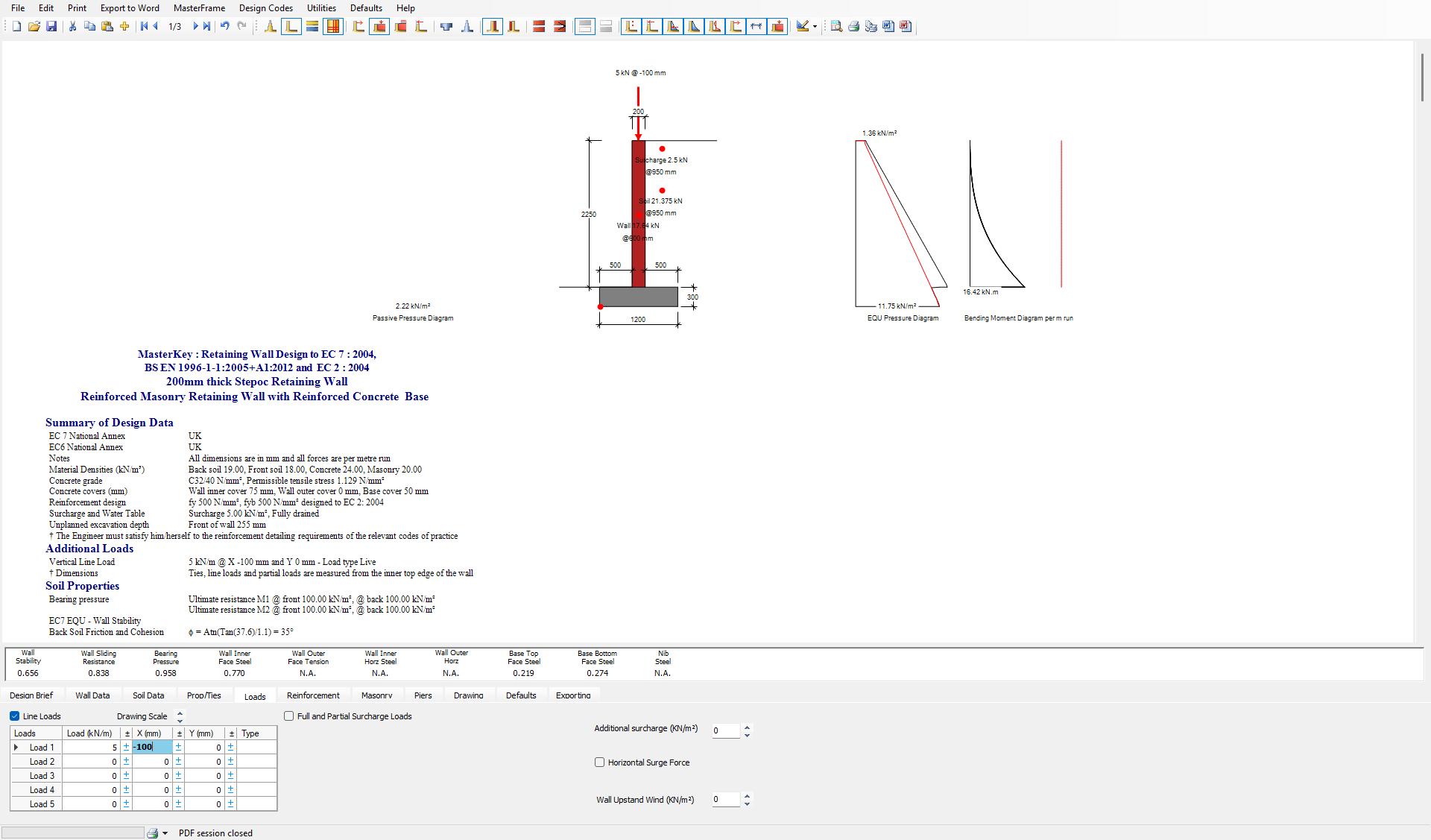Click the dimension lines toolbar icon
This screenshot has height=840, width=1431.
click(756, 26)
